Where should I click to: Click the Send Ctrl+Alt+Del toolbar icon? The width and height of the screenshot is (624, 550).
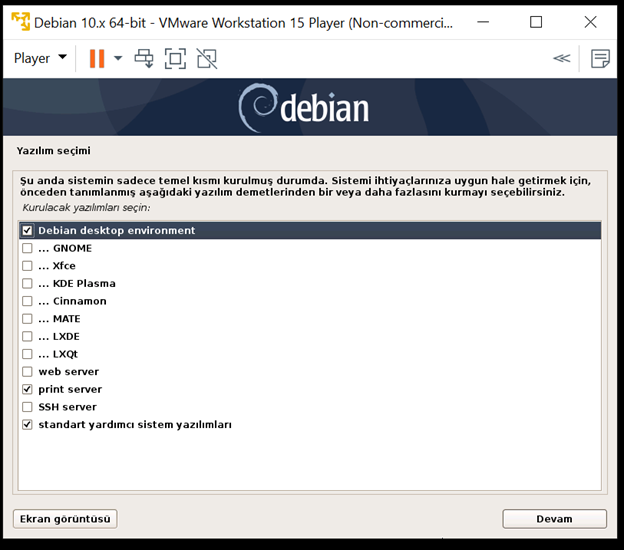coord(144,59)
